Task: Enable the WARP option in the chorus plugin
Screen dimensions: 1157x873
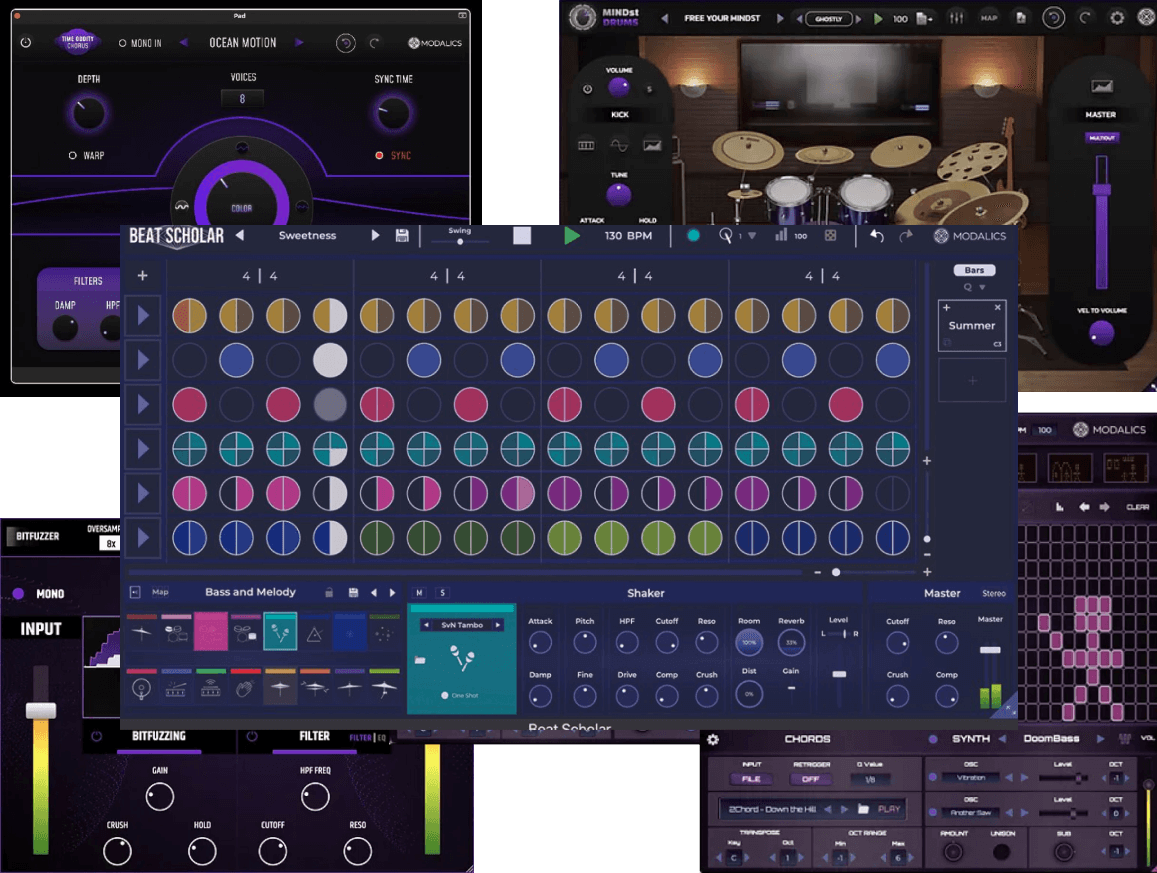Action: [87, 156]
